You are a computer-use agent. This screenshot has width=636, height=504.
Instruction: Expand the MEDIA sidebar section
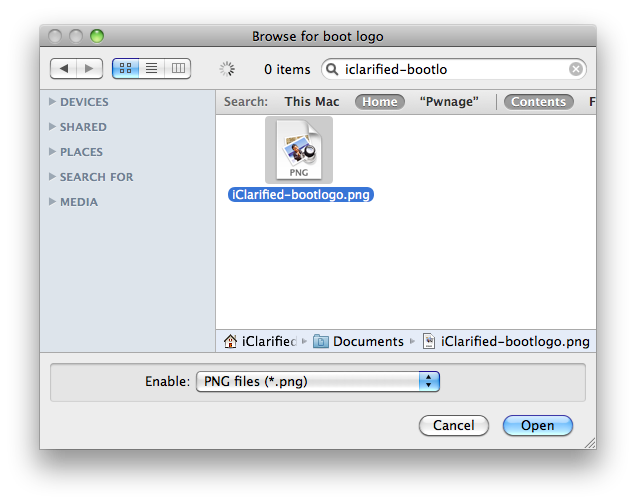point(52,202)
